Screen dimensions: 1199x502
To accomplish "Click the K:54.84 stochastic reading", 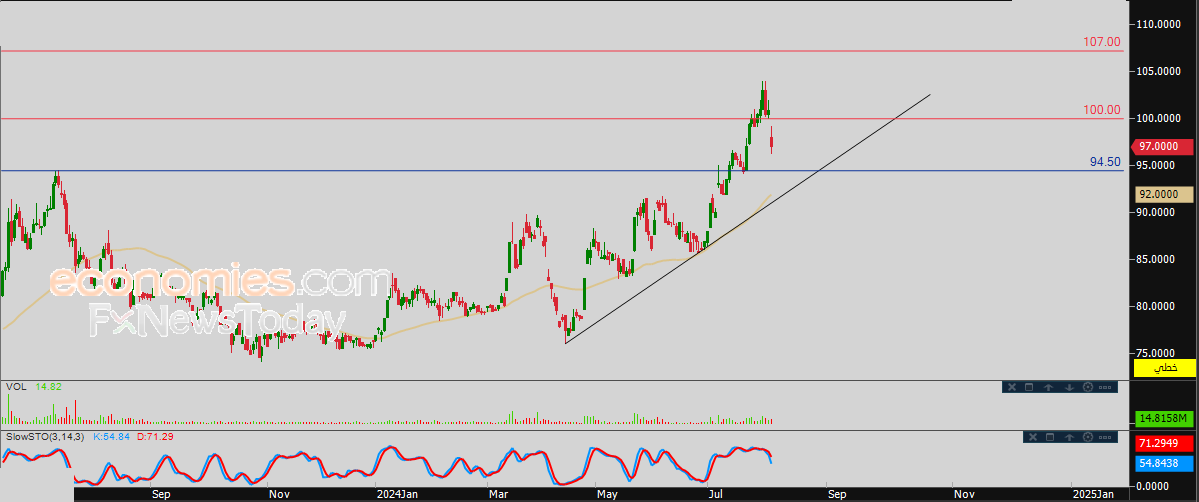I will coord(112,436).
